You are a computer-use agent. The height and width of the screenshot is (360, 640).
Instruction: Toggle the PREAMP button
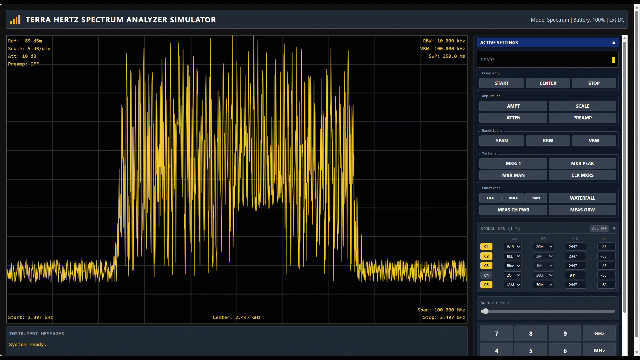click(x=582, y=118)
